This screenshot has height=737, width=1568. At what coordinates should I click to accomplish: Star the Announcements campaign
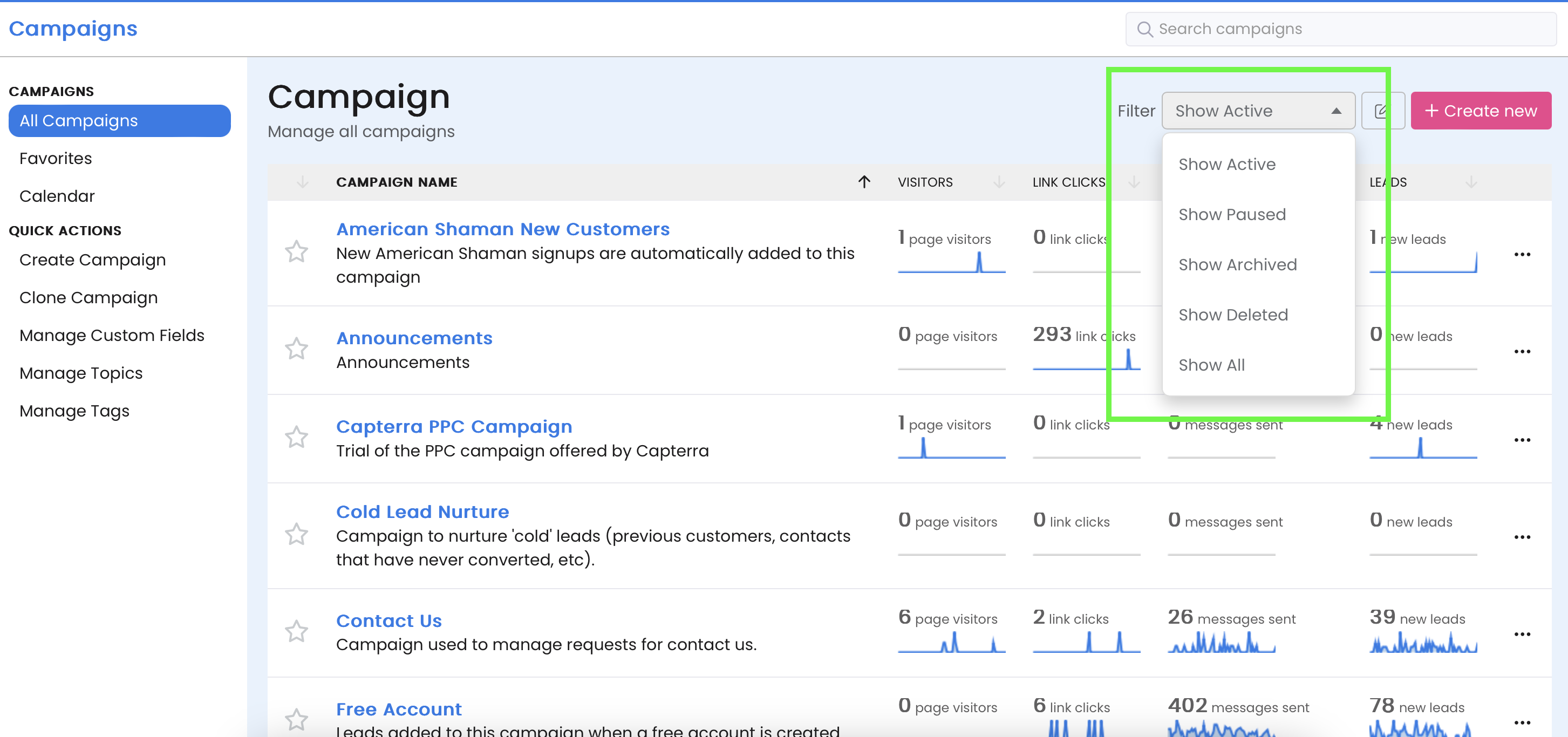[296, 349]
